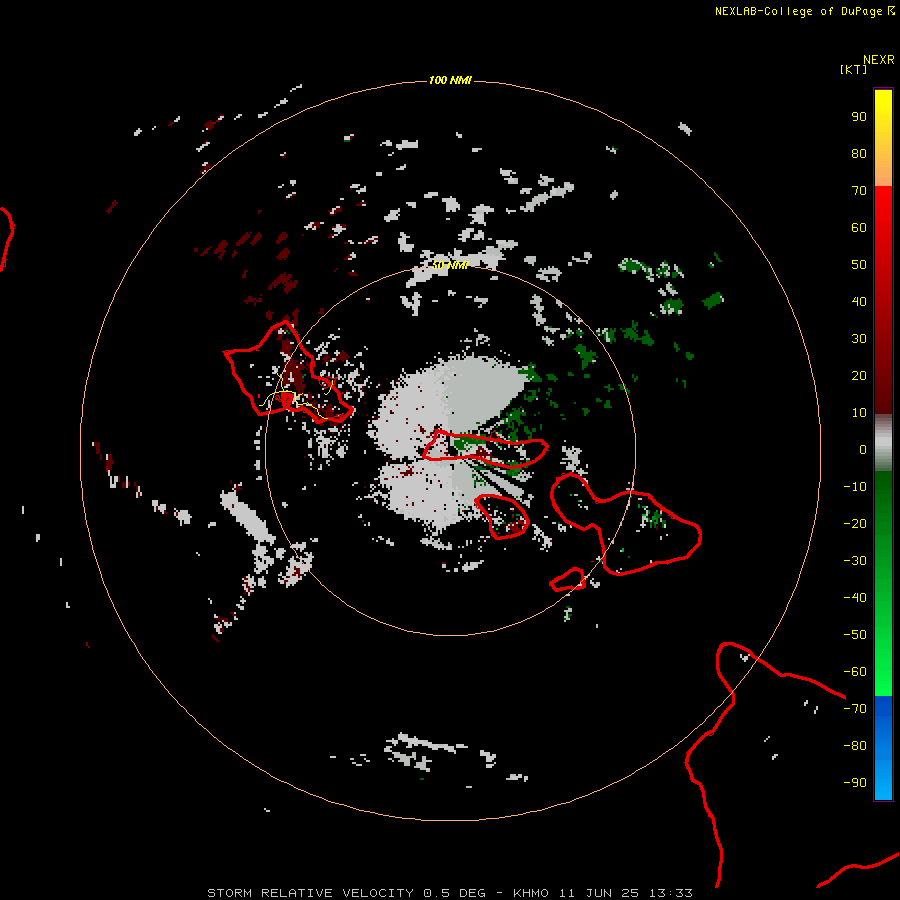Click the -40 value on velocity scale

click(x=855, y=598)
